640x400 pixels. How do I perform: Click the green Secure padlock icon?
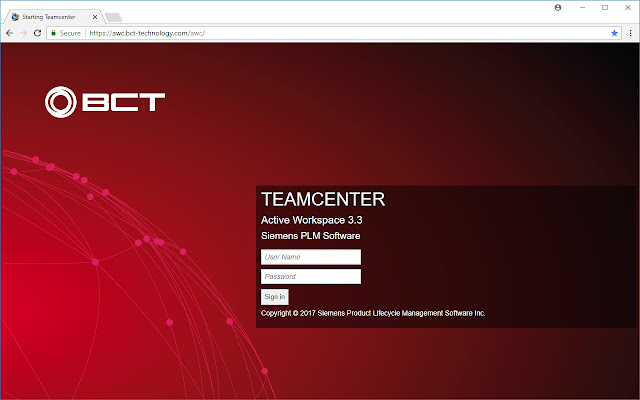click(53, 33)
